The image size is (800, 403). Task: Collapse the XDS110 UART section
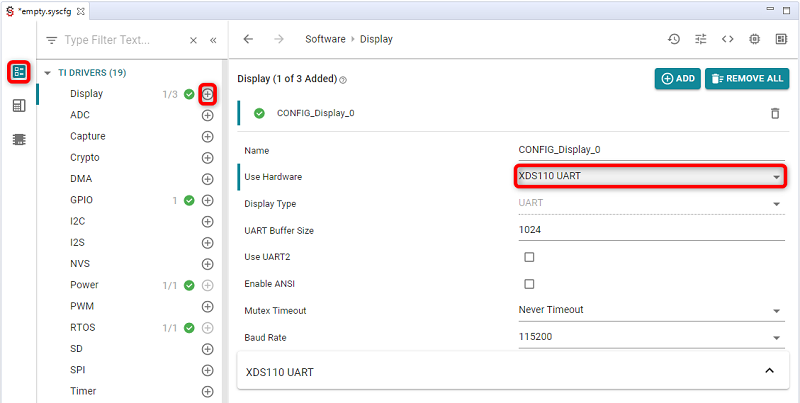point(768,372)
